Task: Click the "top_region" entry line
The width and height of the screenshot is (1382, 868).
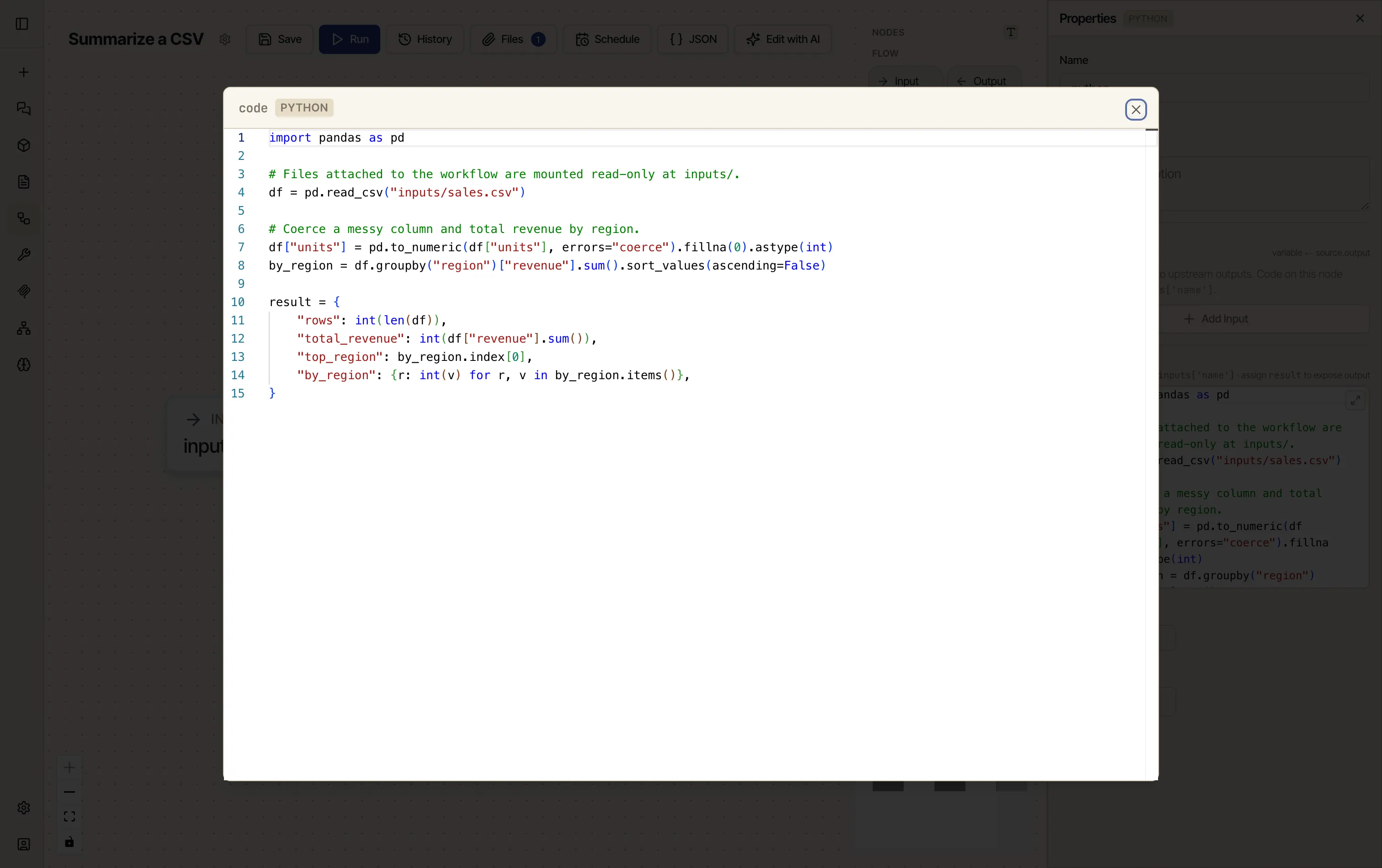Action: click(x=415, y=357)
